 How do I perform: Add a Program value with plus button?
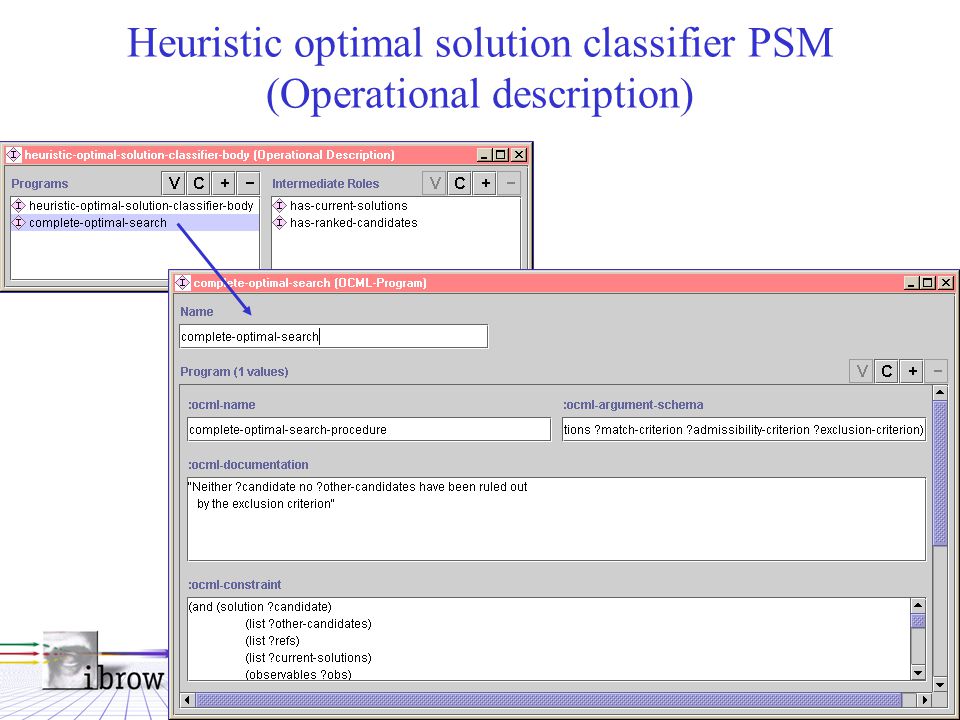click(x=912, y=371)
